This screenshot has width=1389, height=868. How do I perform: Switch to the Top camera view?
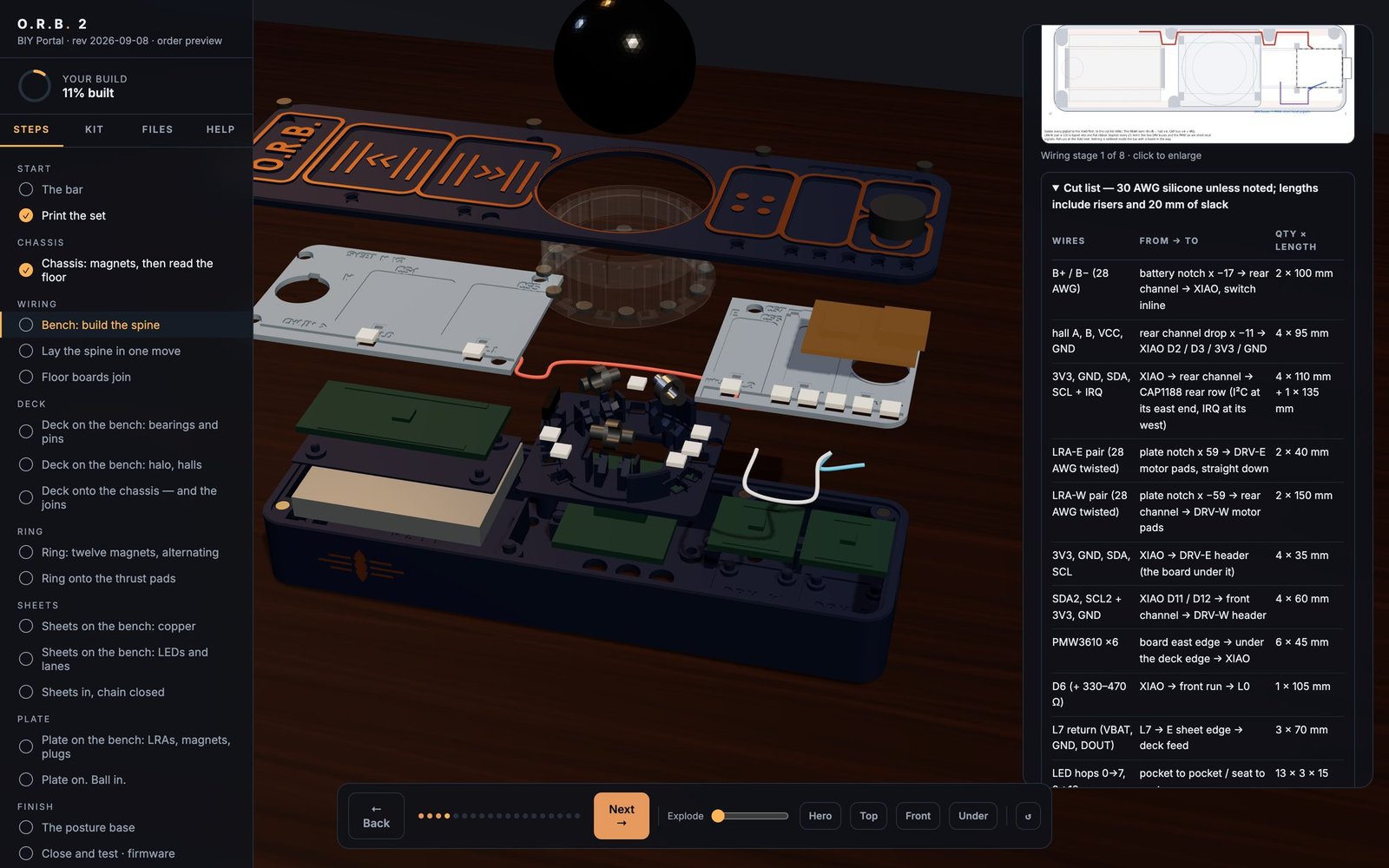tap(869, 816)
